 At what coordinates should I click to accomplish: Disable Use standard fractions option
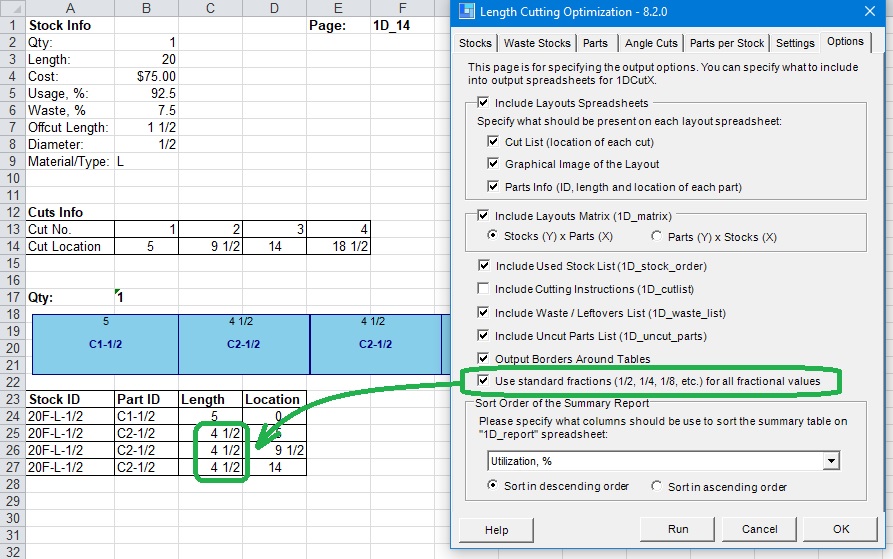tap(484, 381)
